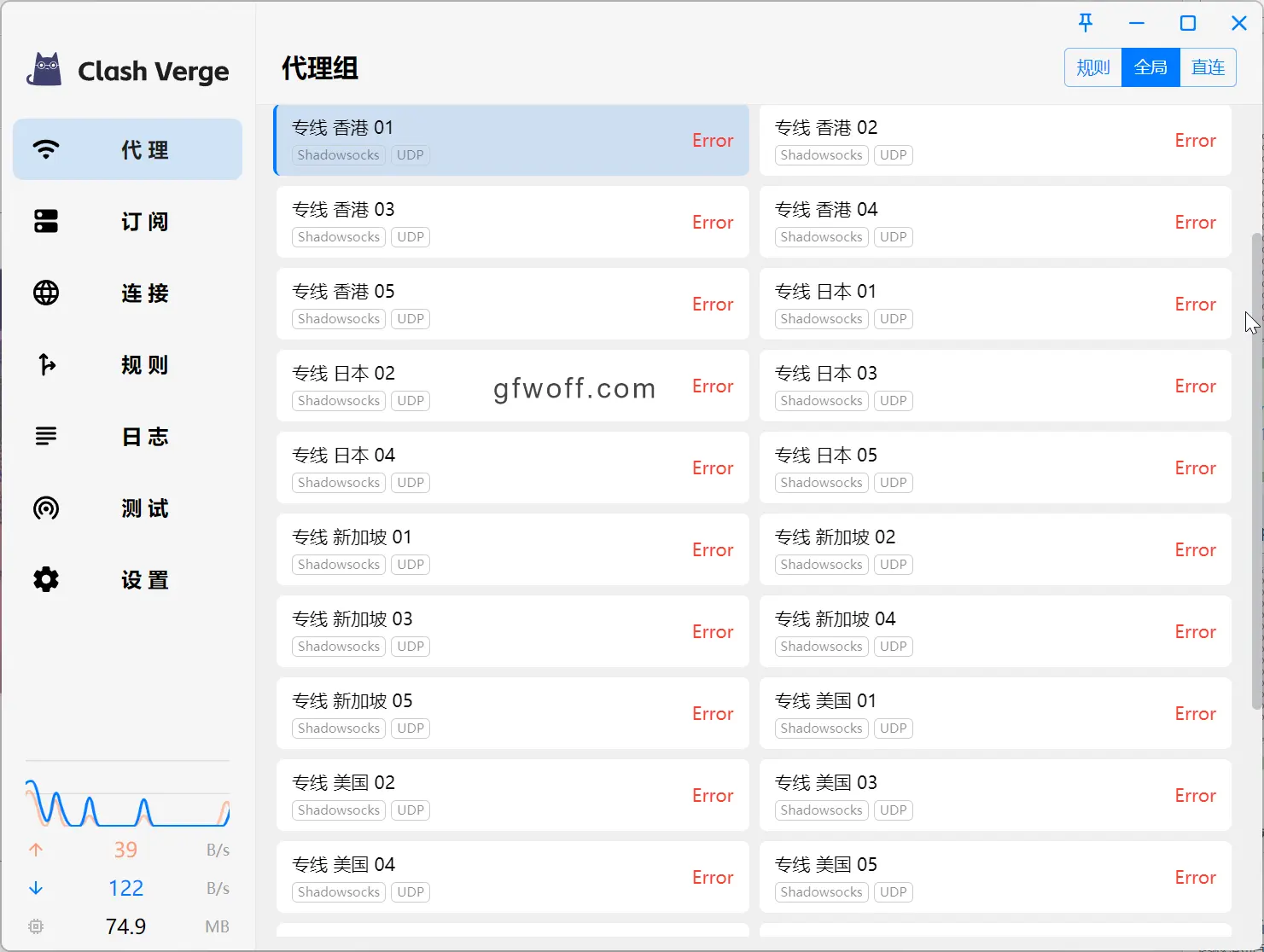Open the 代理 (Proxies) sidebar page
This screenshot has height=952, width=1264.
tap(127, 149)
